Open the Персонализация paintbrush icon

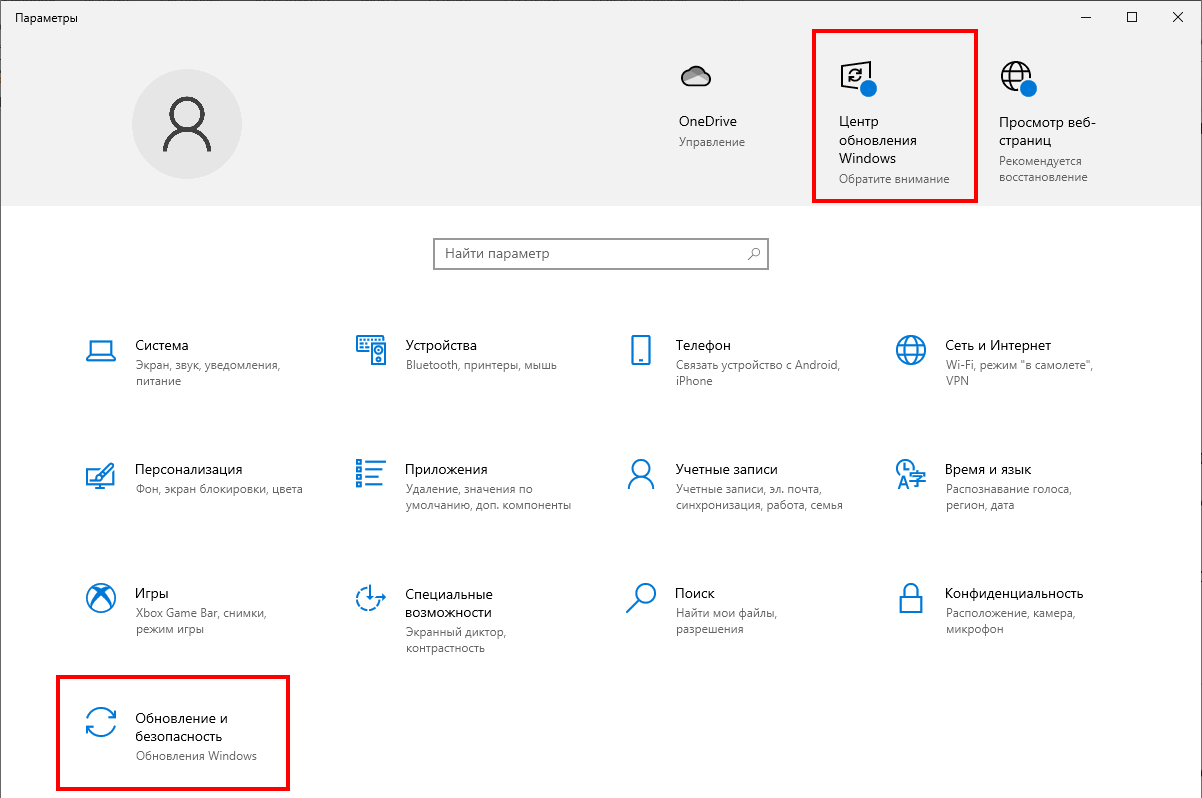[x=100, y=474]
